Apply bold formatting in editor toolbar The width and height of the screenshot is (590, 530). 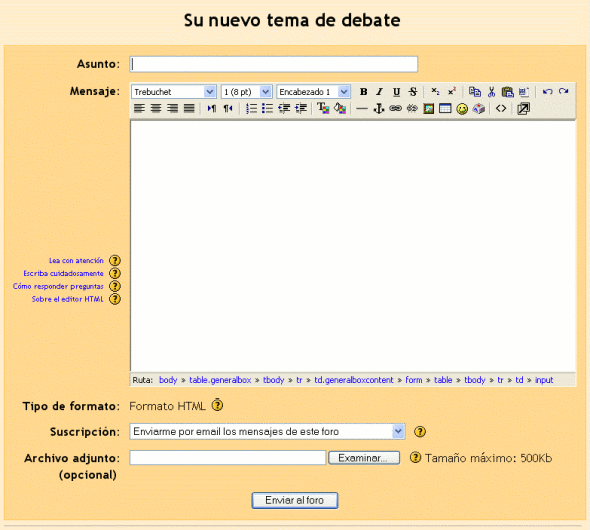pos(363,92)
